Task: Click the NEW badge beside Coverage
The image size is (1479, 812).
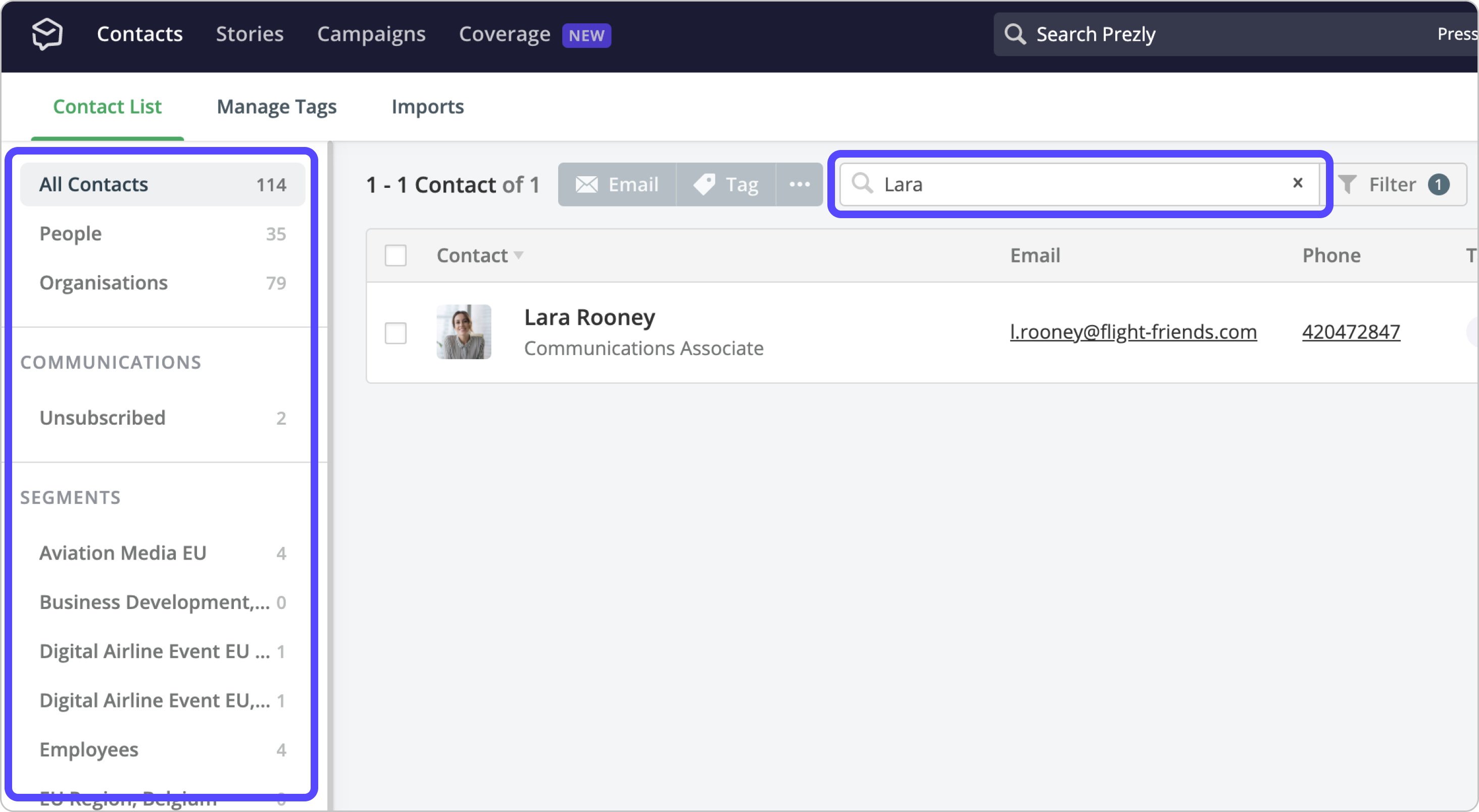Action: [586, 35]
